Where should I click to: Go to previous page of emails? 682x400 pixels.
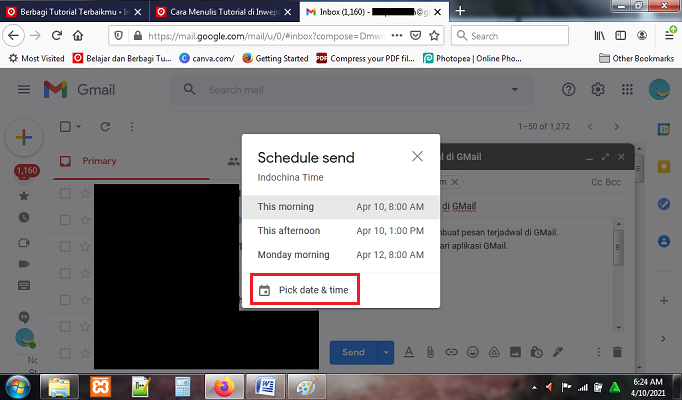click(x=590, y=127)
